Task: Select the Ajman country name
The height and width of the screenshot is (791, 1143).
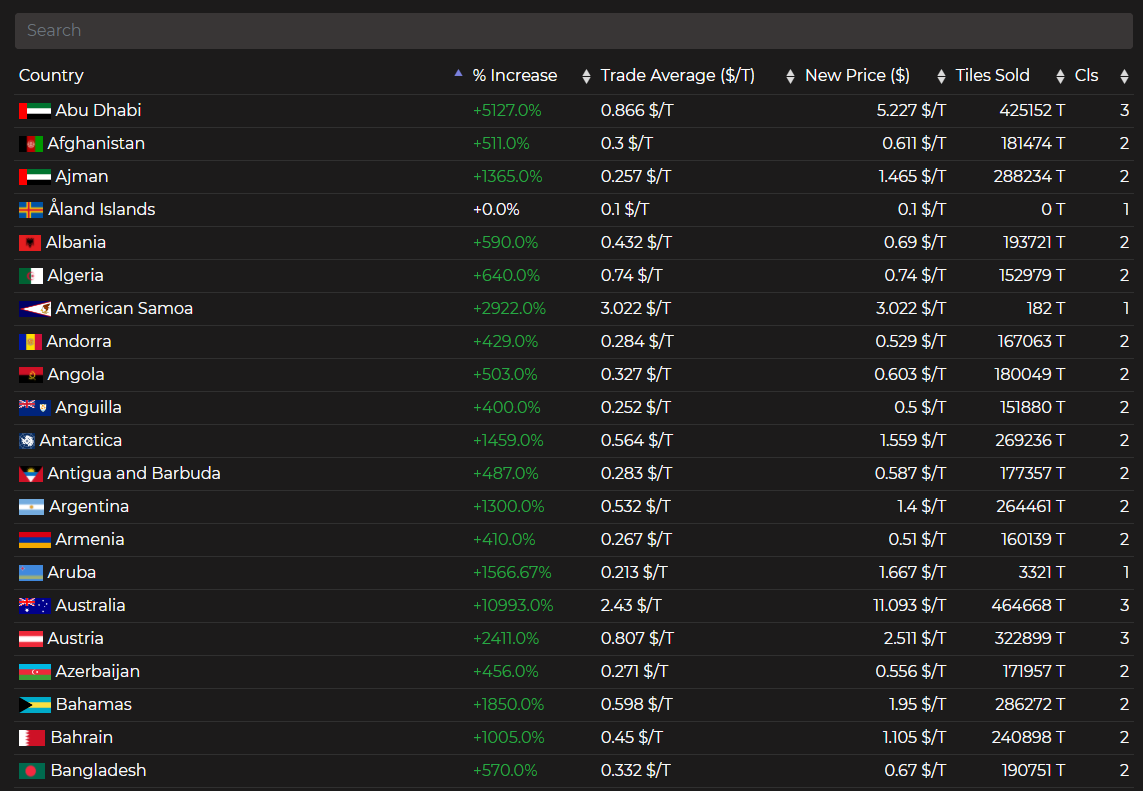Action: (x=82, y=176)
